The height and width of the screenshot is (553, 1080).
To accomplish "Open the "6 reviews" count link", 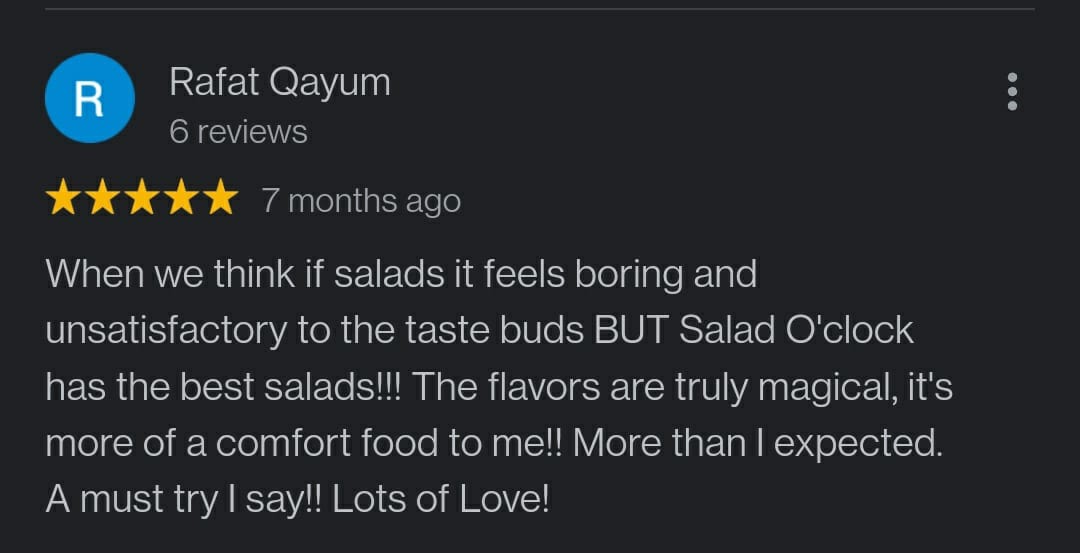I will 238,132.
